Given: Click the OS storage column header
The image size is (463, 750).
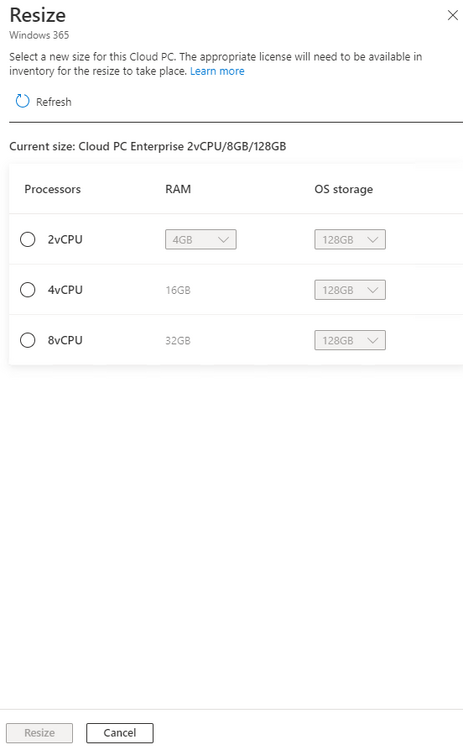Looking at the screenshot, I should tap(343, 189).
